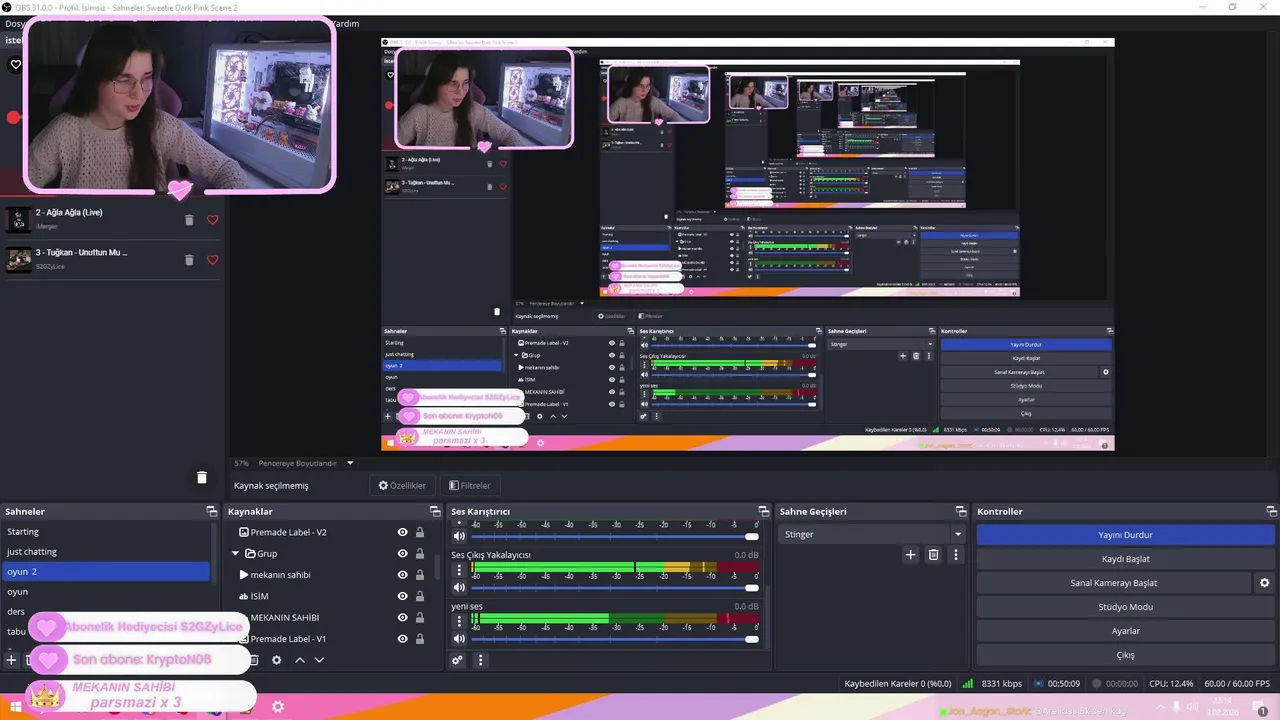This screenshot has width=1280, height=720.
Task: Pop out the Sahne Geçişleri dock
Action: pyautogui.click(x=963, y=511)
